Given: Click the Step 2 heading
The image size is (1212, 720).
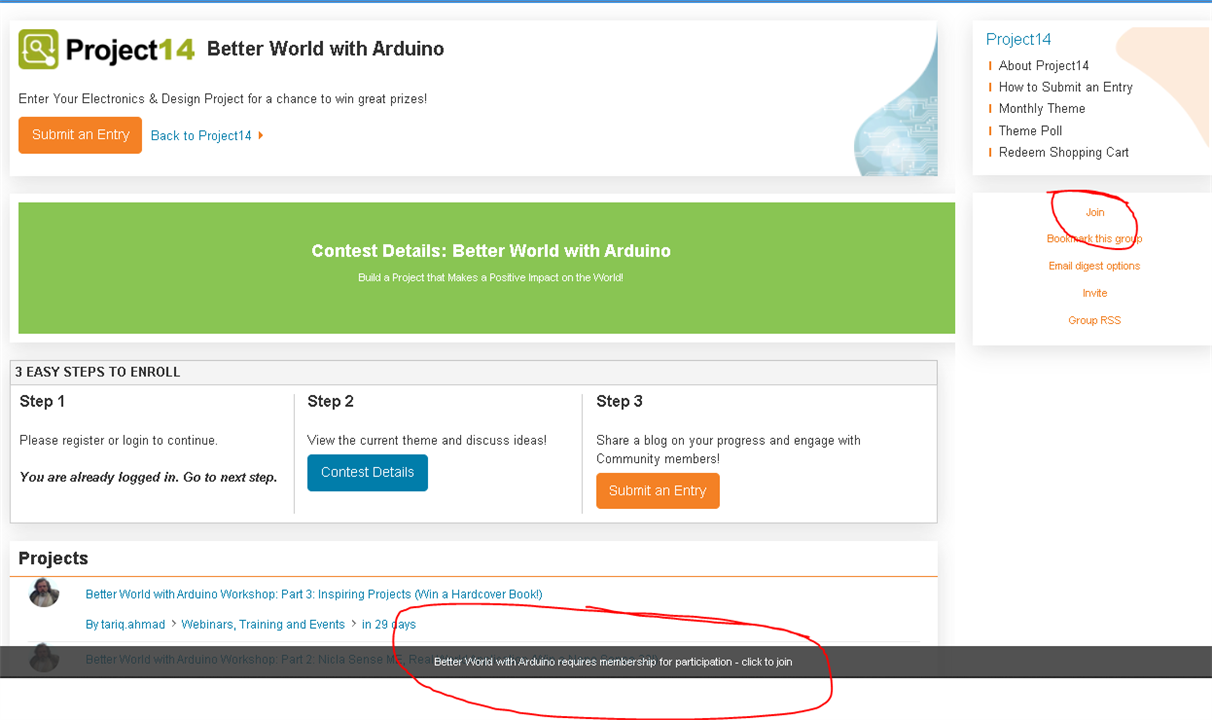Looking at the screenshot, I should tap(330, 402).
